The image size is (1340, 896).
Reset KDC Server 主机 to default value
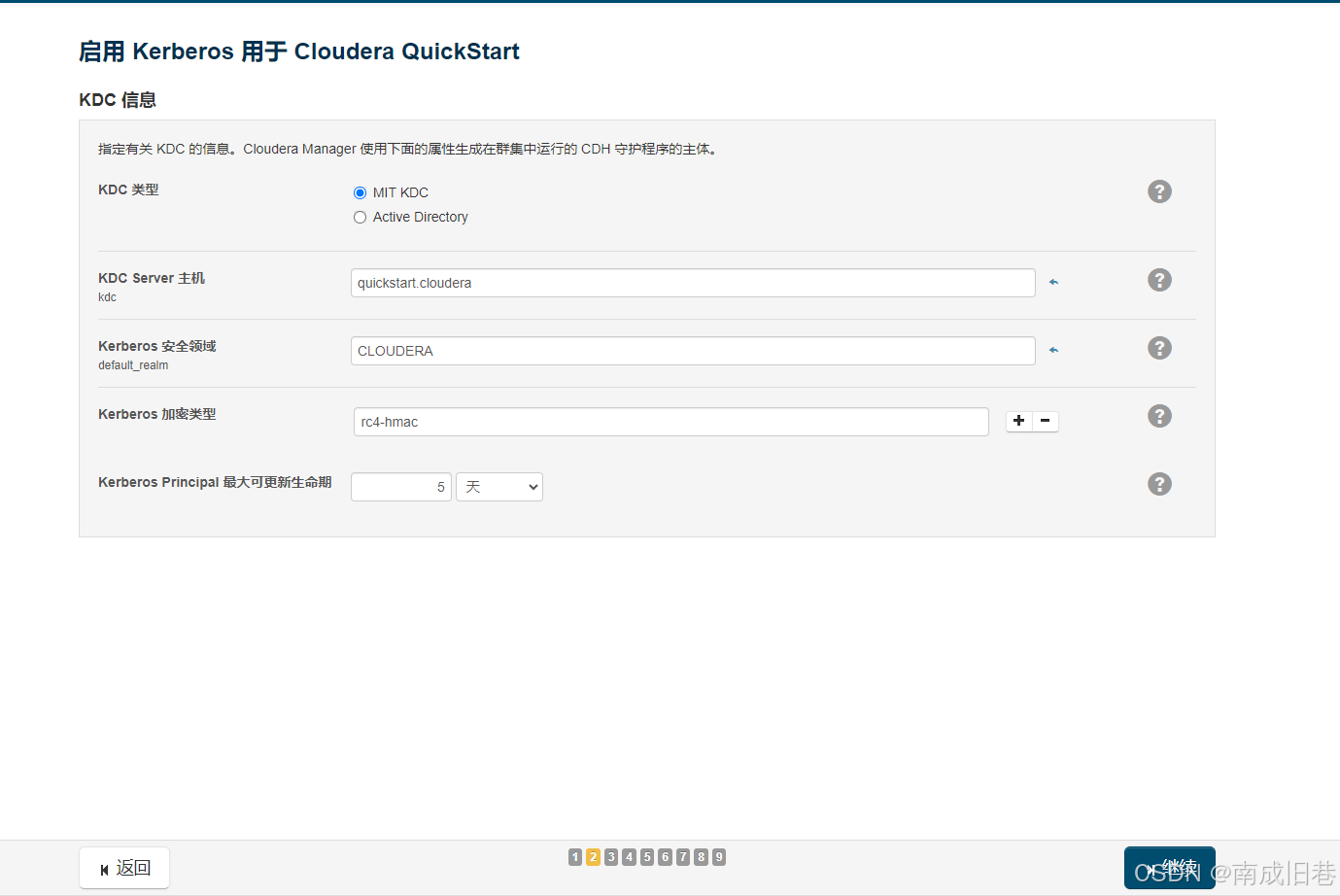click(1053, 283)
